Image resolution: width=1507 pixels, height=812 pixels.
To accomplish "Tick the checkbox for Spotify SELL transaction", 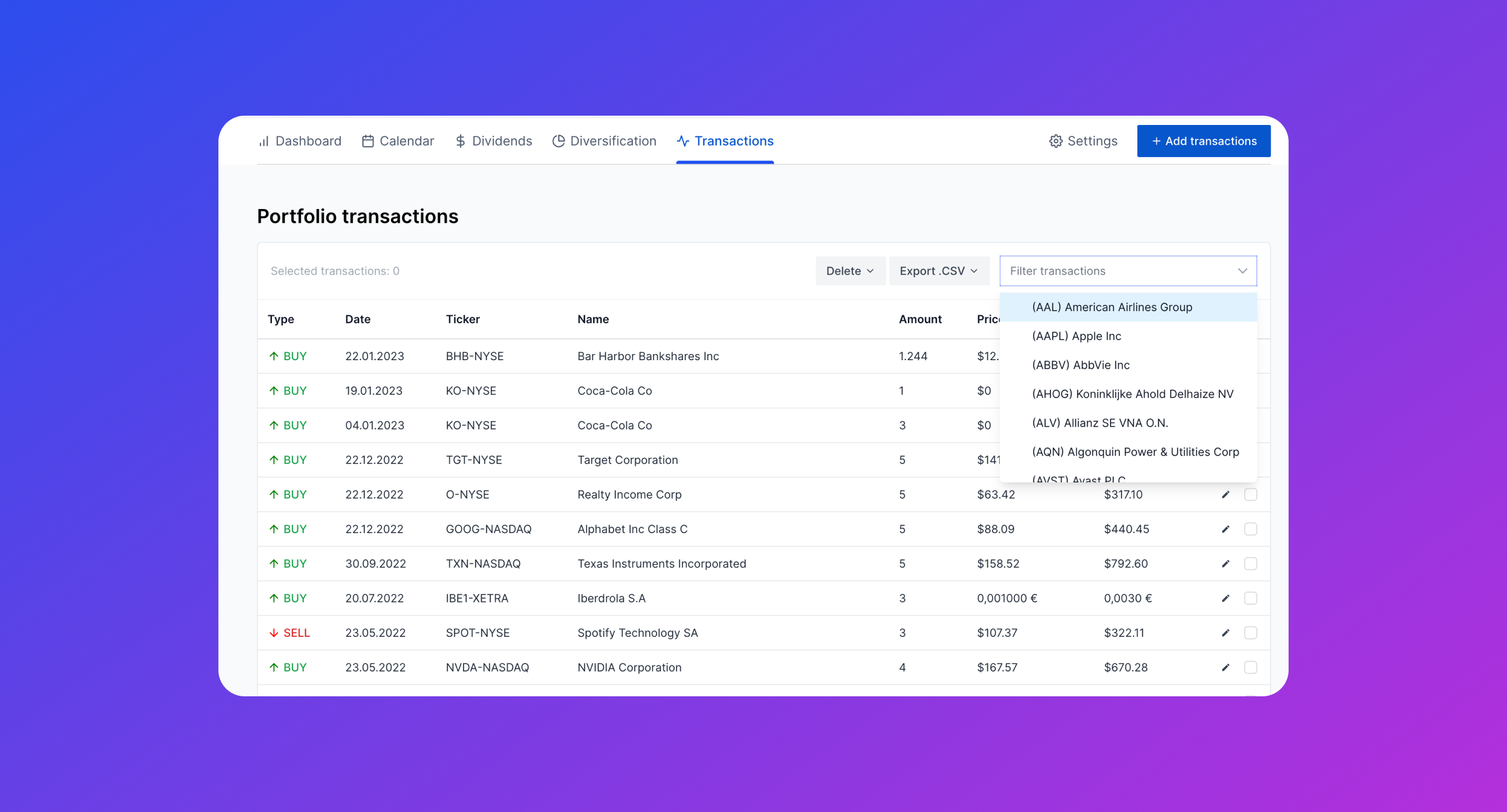I will point(1250,632).
